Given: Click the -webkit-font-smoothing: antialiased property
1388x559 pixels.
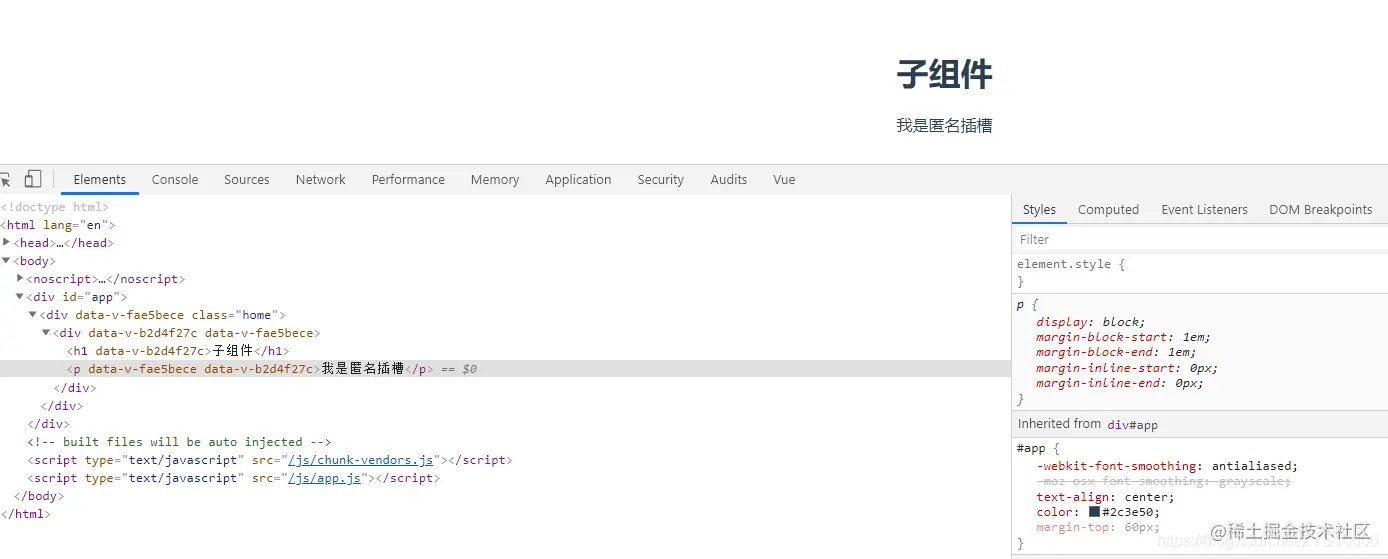Looking at the screenshot, I should click(1167, 466).
